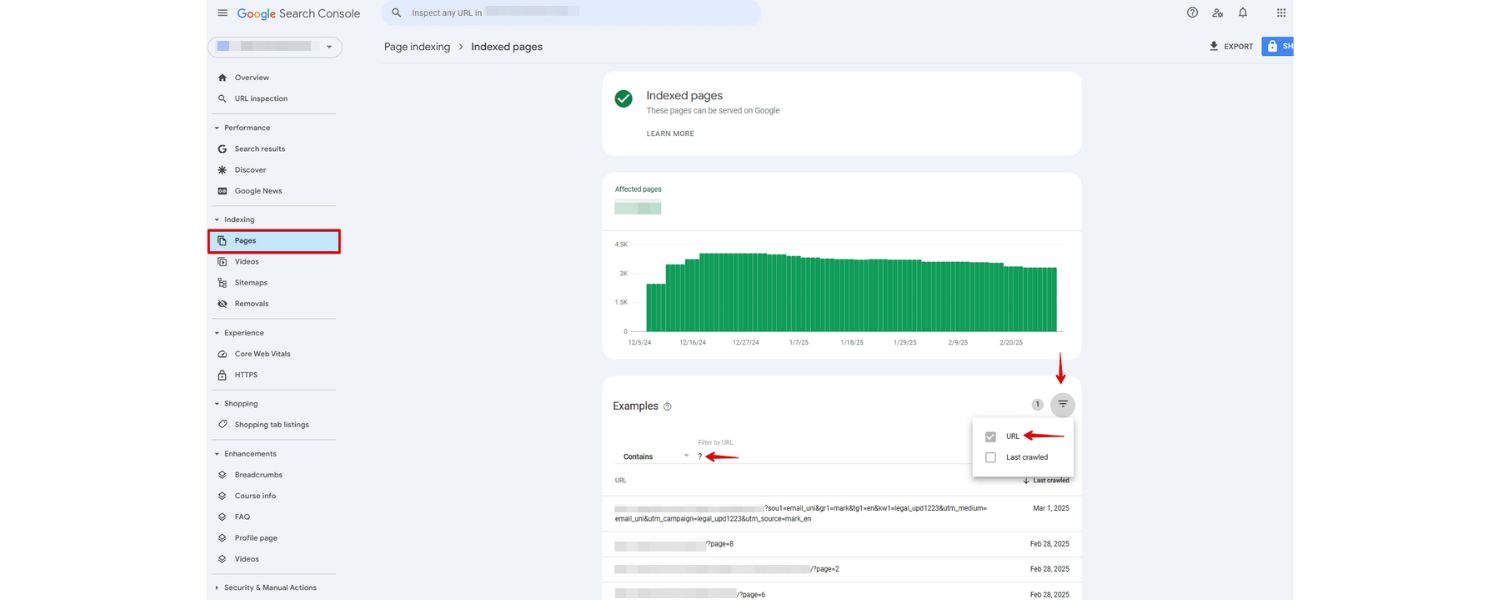
Task: Click the LEARN MORE link
Action: [670, 133]
